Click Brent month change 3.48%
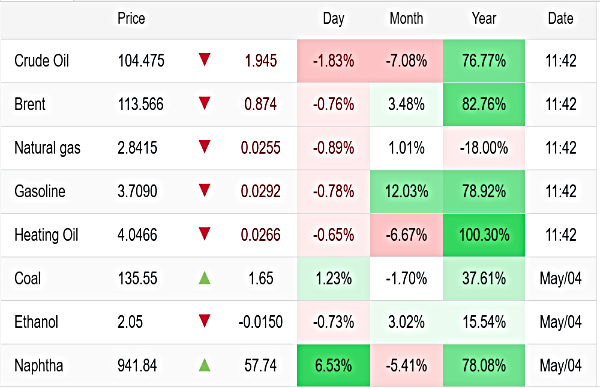 click(406, 104)
